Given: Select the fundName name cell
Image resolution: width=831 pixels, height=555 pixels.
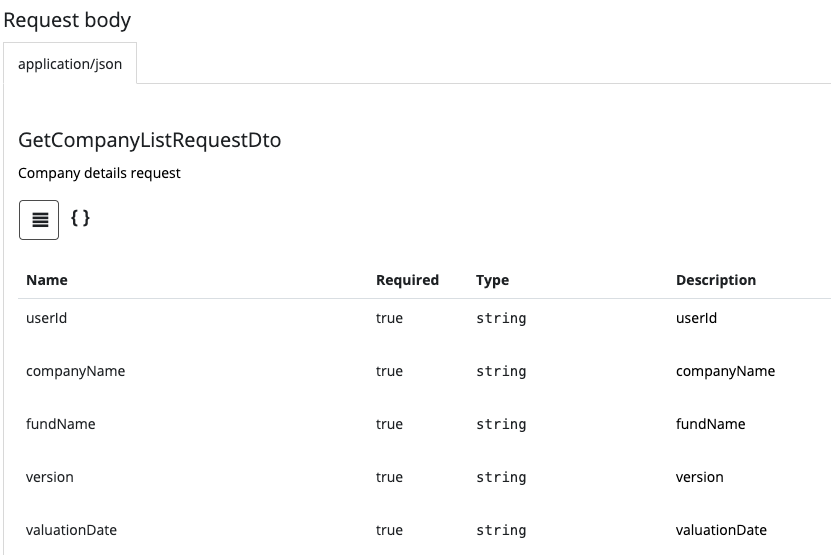Looking at the screenshot, I should 60,424.
